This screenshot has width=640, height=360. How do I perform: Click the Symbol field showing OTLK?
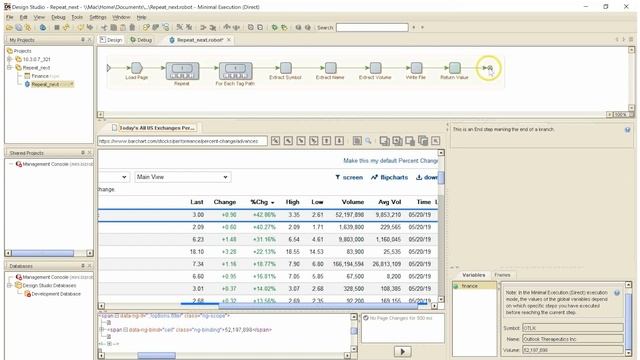tap(573, 328)
